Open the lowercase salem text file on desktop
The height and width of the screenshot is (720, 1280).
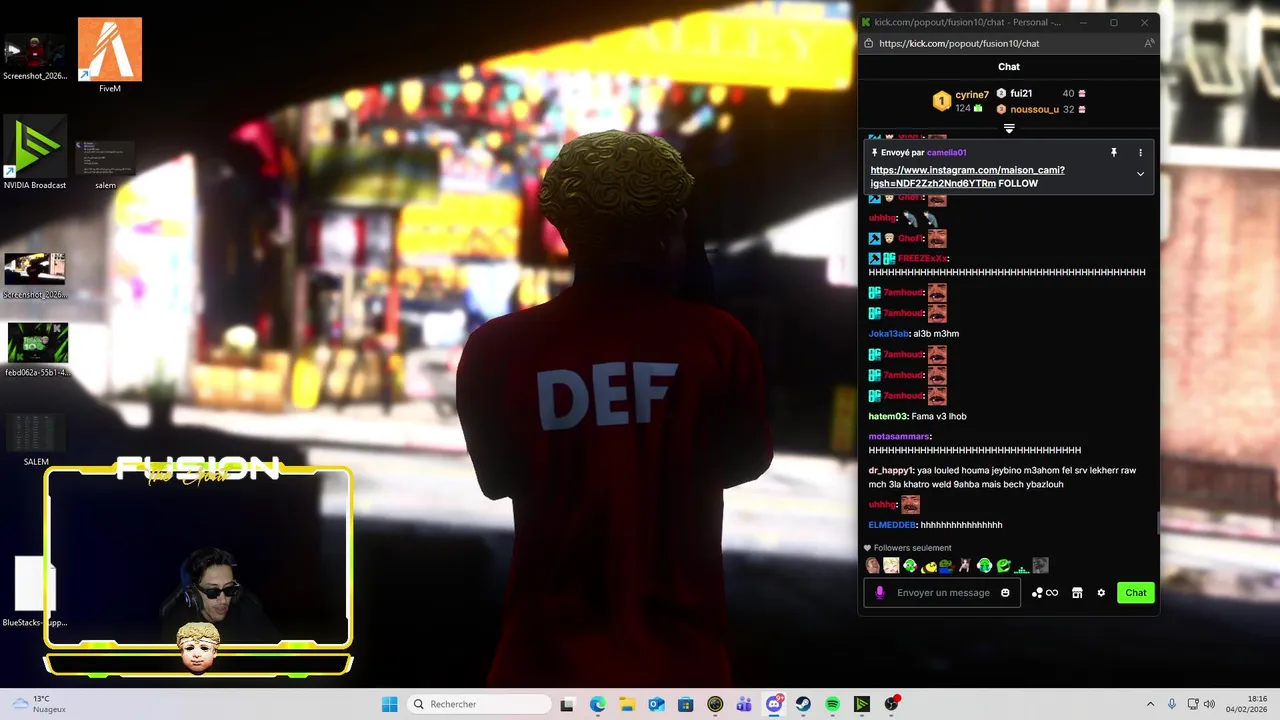[x=105, y=165]
